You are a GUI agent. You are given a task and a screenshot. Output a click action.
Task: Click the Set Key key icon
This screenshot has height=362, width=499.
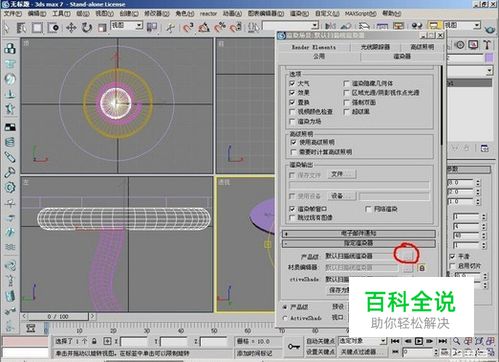[294, 347]
